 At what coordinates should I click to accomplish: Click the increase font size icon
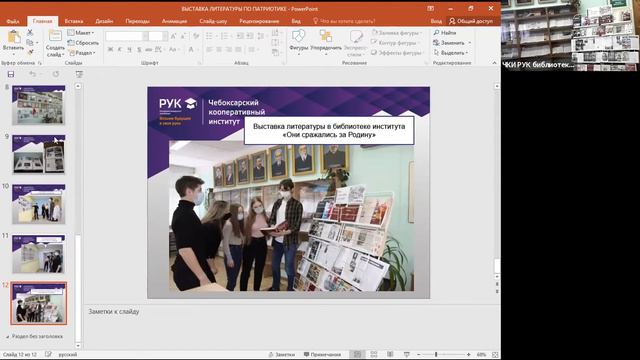173,36
